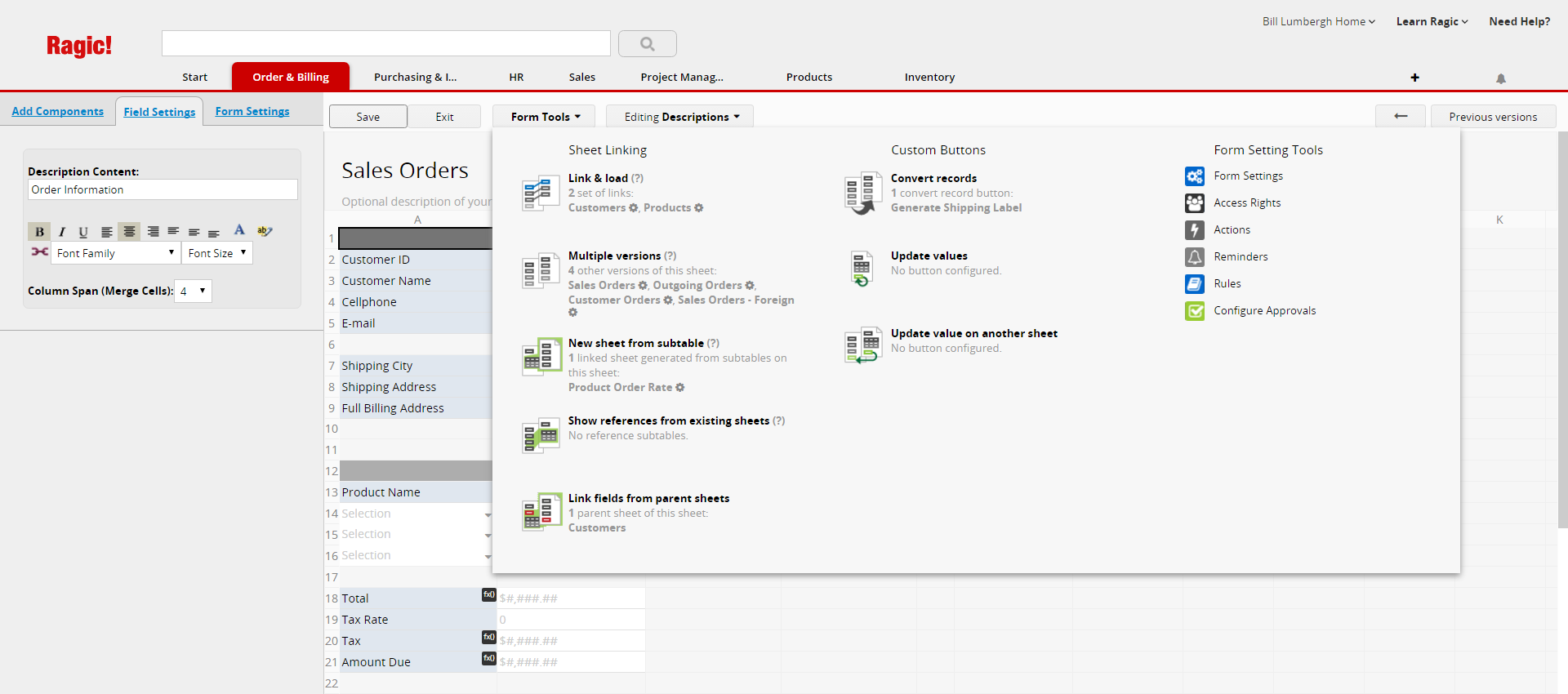Open the Inventory tab
Viewport: 1568px width, 694px height.
929,77
